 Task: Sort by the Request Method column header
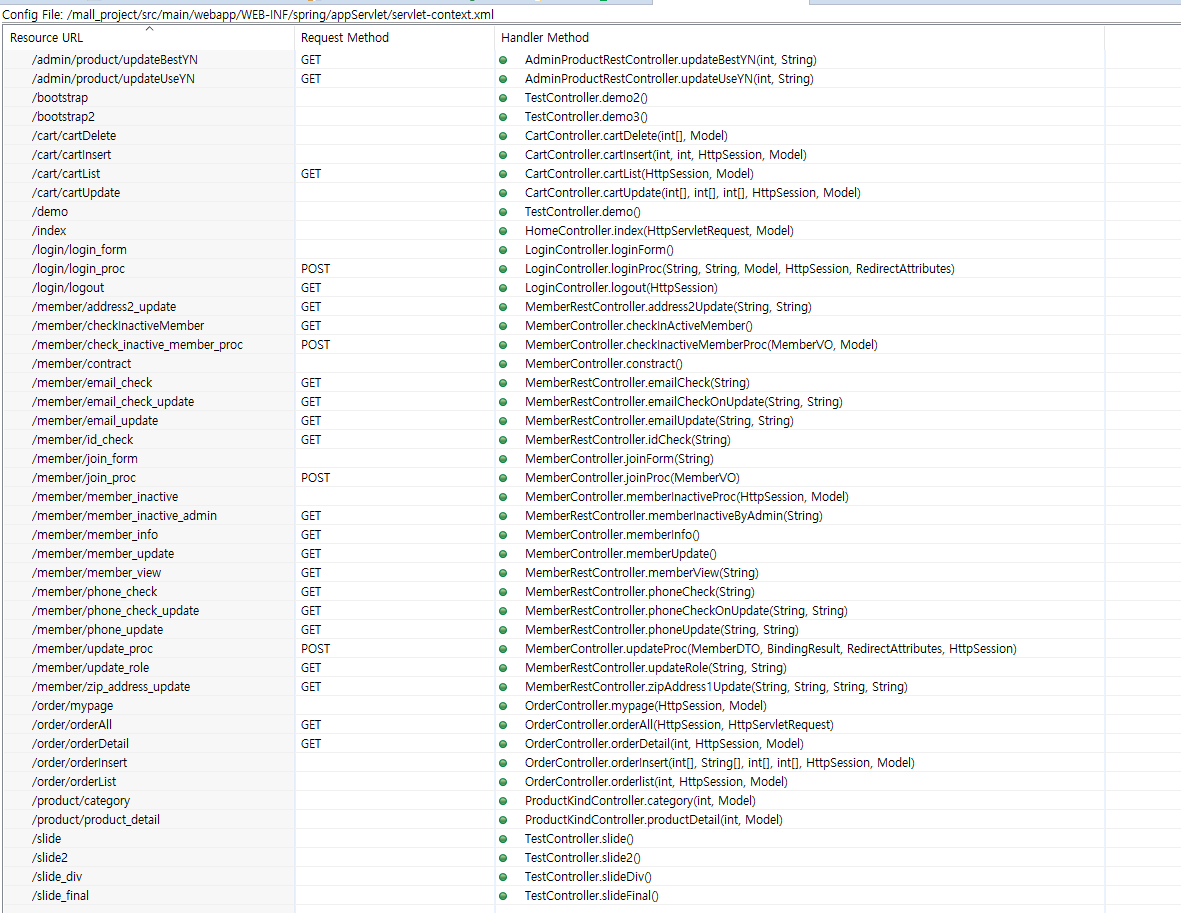click(345, 38)
